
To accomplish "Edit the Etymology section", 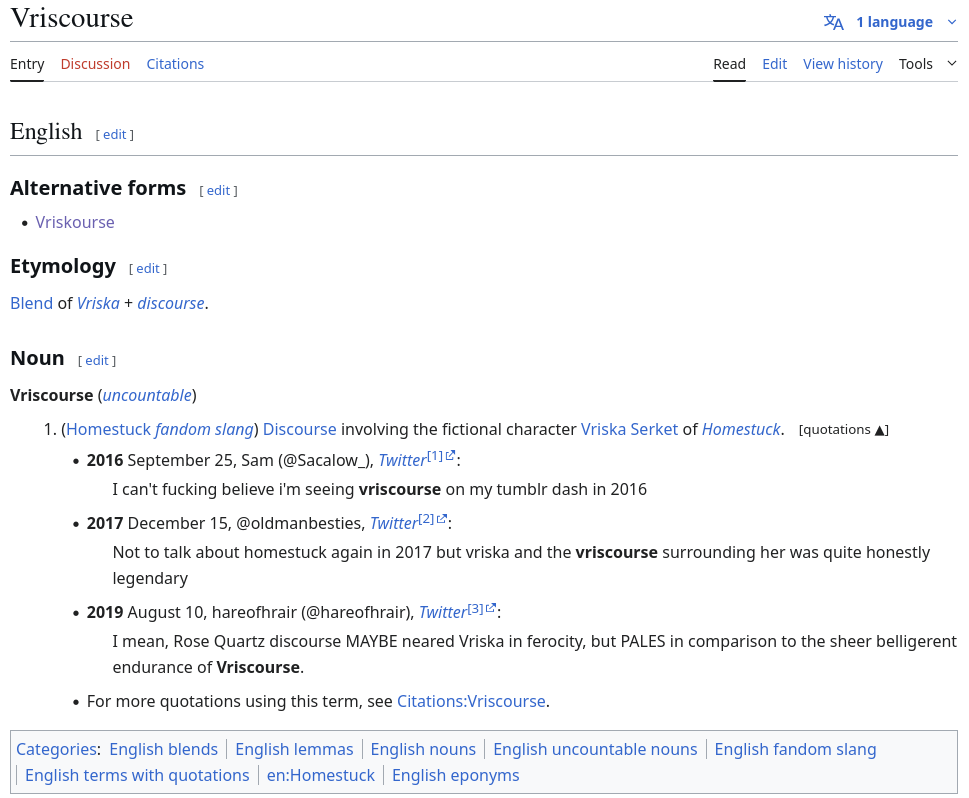I will pyautogui.click(x=148, y=268).
